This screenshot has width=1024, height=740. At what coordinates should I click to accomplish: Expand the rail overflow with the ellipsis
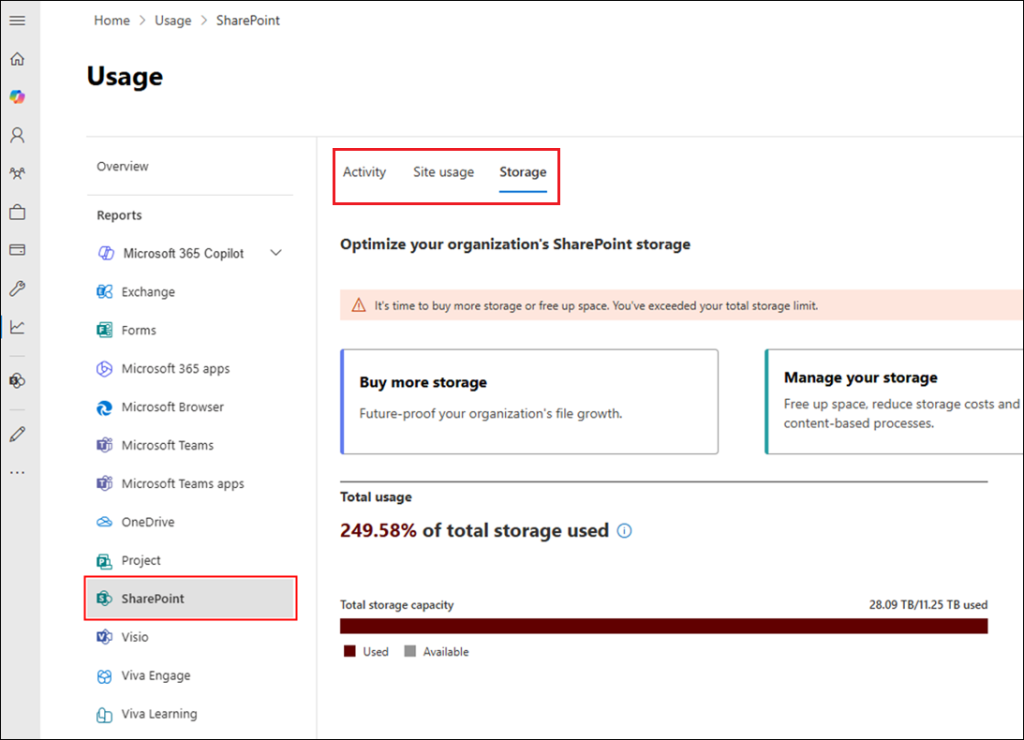click(17, 472)
